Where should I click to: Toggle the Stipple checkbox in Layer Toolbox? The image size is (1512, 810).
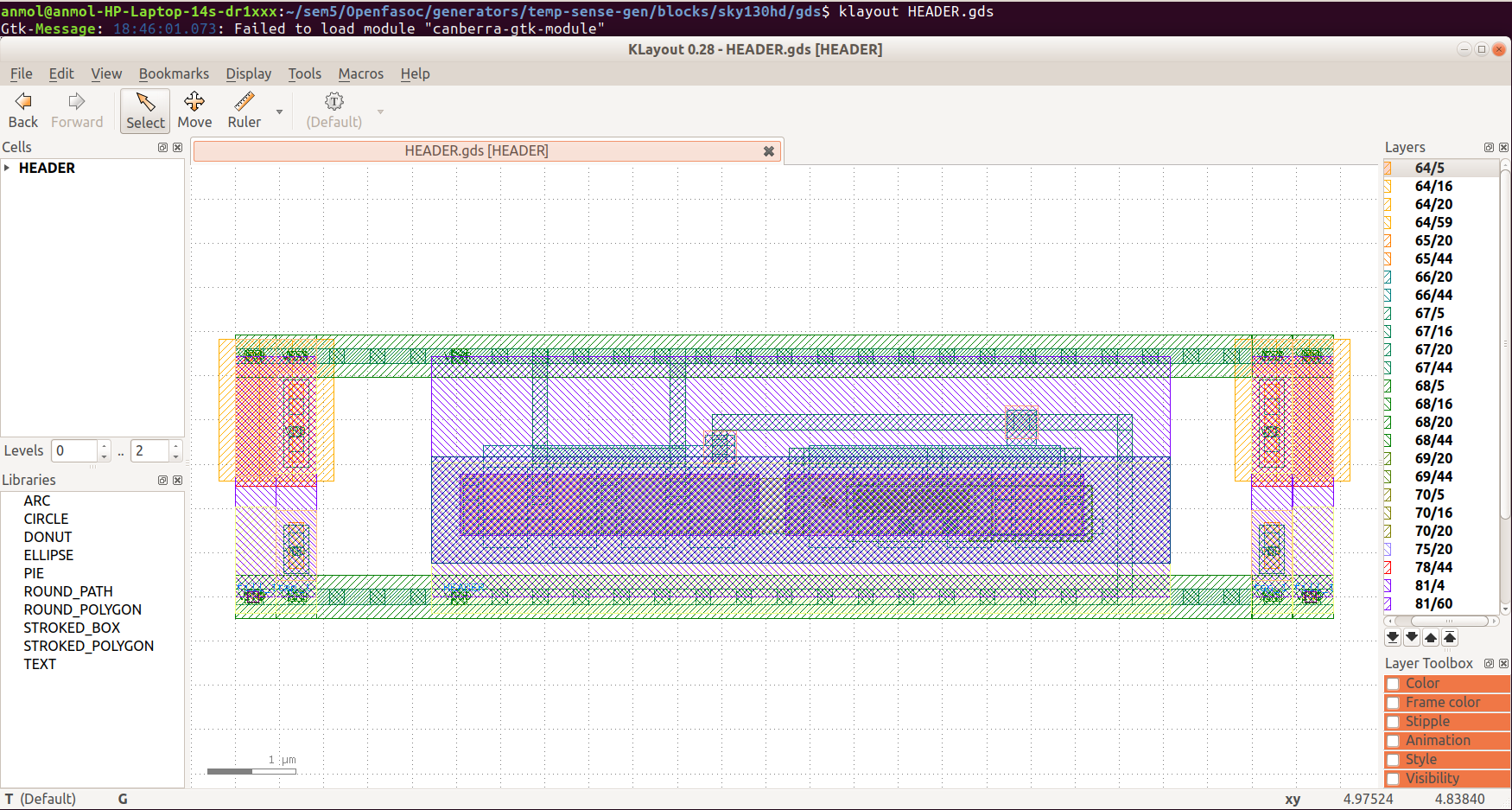point(1394,721)
